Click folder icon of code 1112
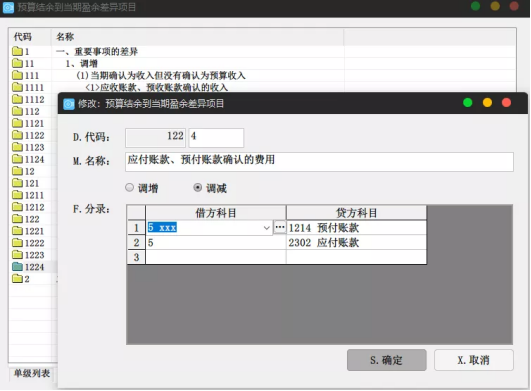This screenshot has height=391, width=531. tap(17, 99)
